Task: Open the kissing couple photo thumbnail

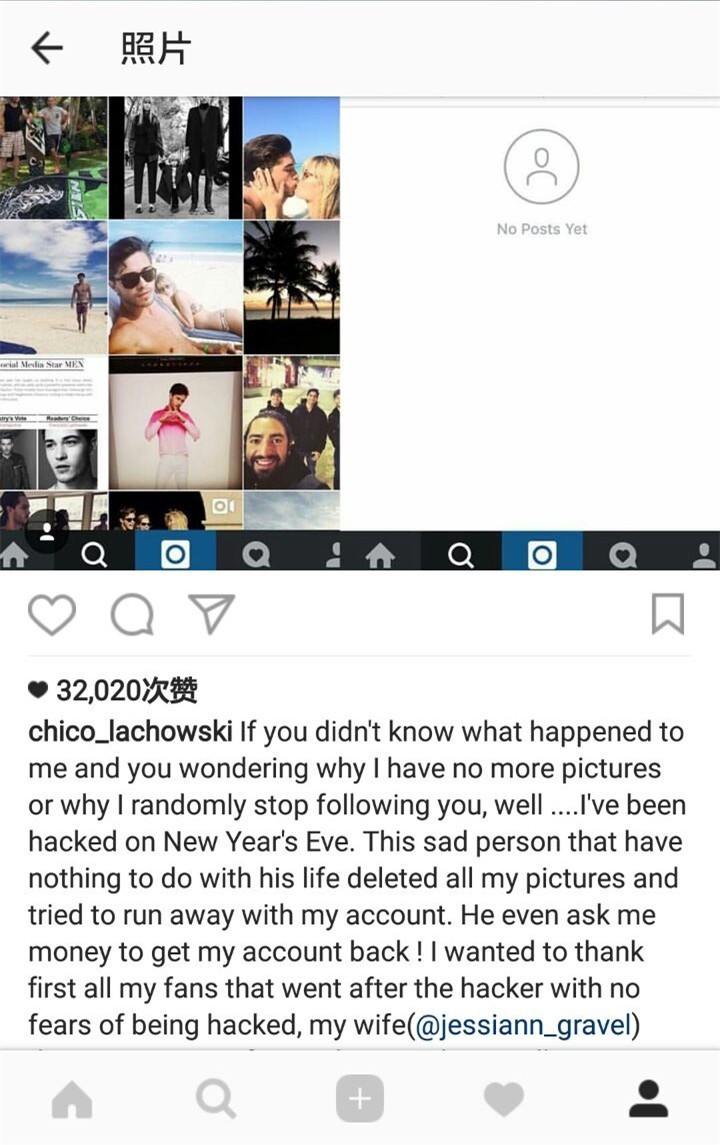Action: 291,158
